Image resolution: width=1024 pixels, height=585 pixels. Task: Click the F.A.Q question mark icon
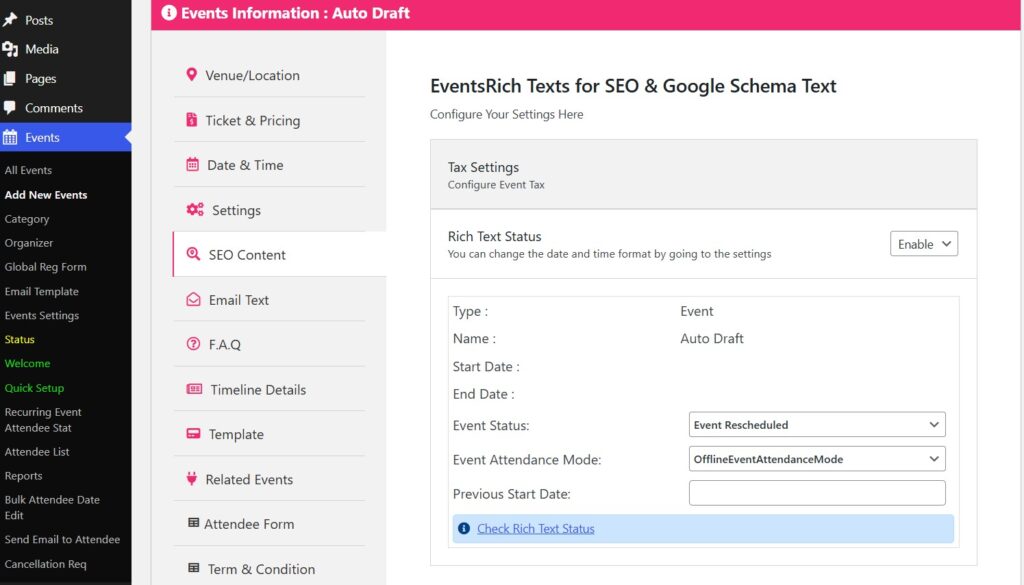click(x=193, y=343)
